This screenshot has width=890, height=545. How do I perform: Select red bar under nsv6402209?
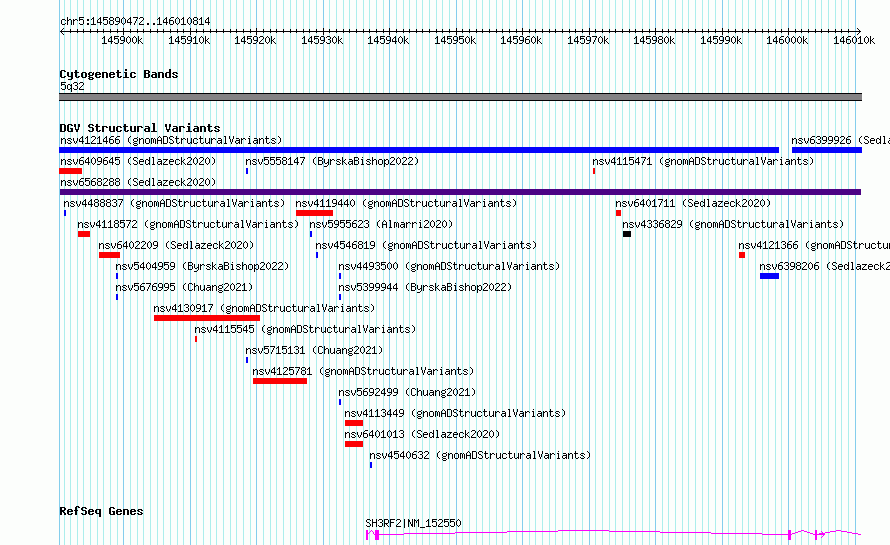tap(110, 255)
